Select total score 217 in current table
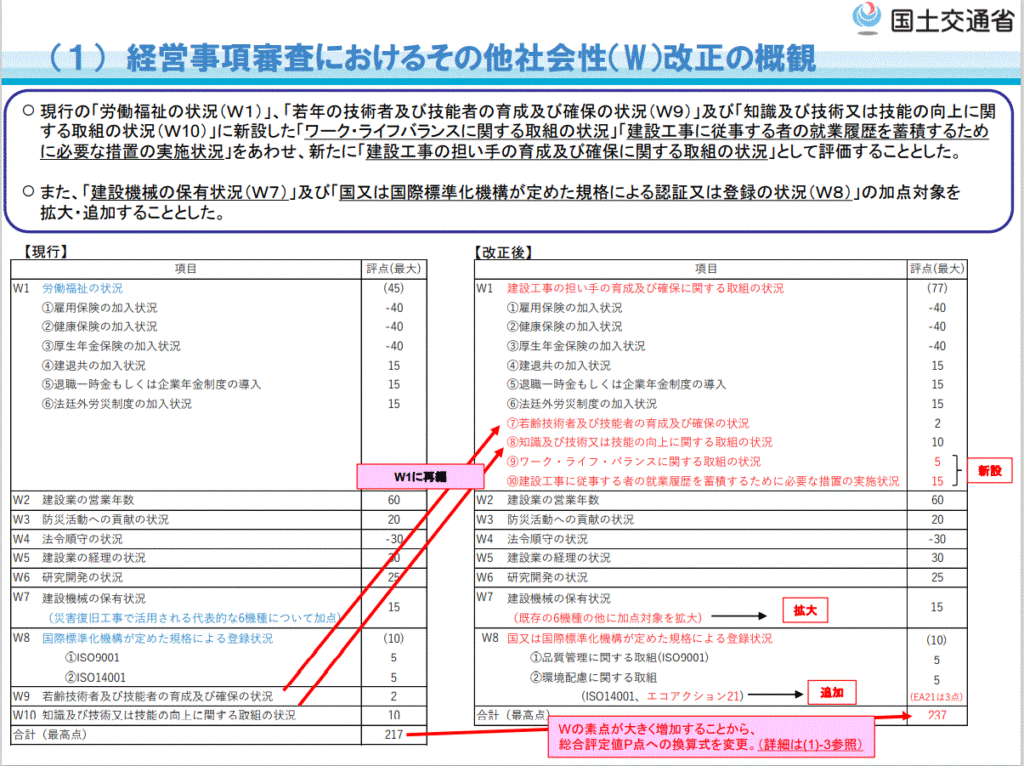 click(394, 734)
